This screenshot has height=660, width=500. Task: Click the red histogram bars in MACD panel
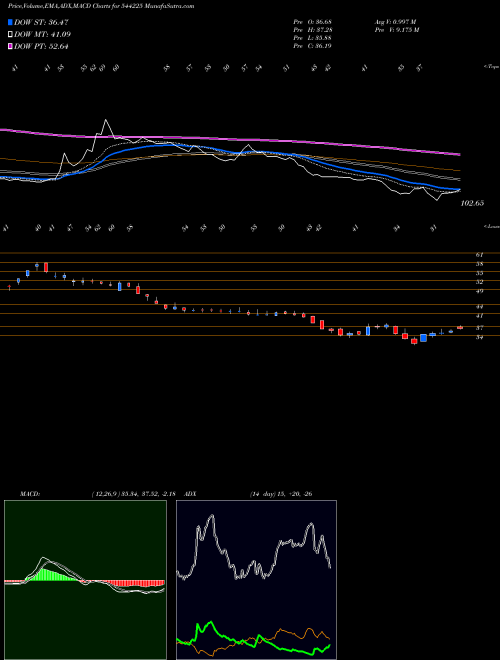tap(134, 583)
